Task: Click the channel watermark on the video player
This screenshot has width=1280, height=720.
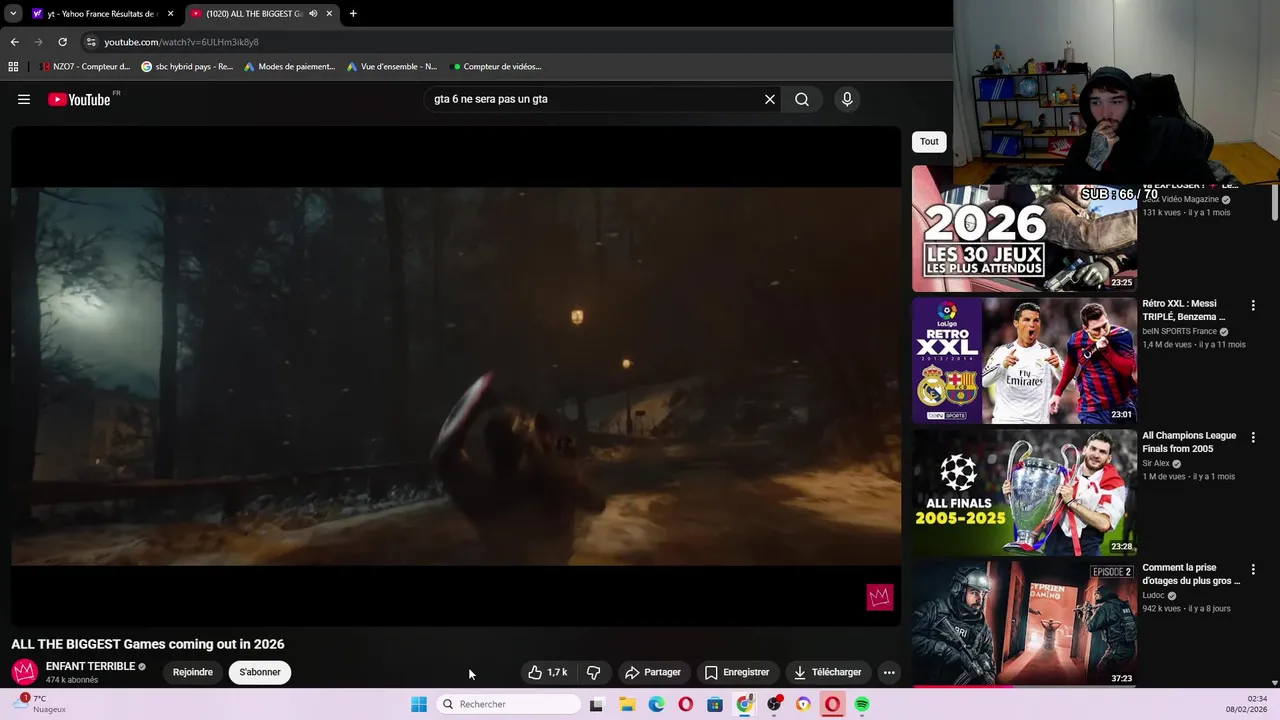Action: coord(879,597)
